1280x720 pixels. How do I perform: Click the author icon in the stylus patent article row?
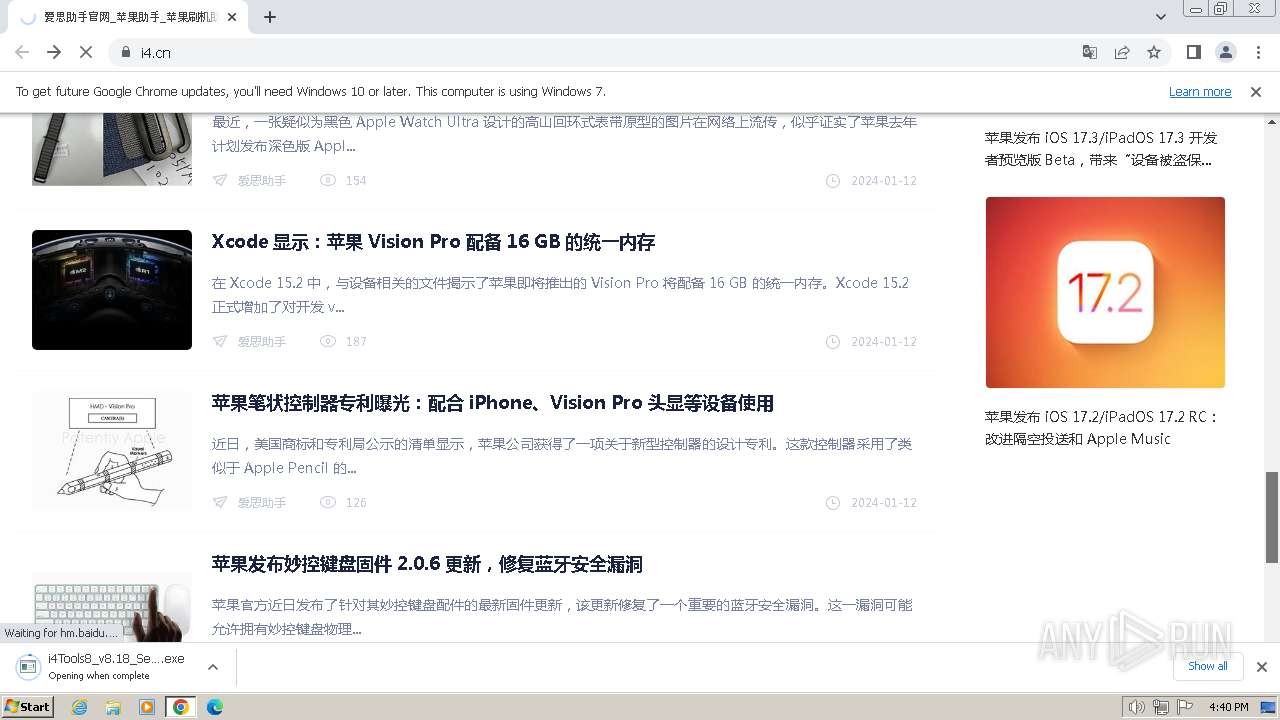(220, 503)
